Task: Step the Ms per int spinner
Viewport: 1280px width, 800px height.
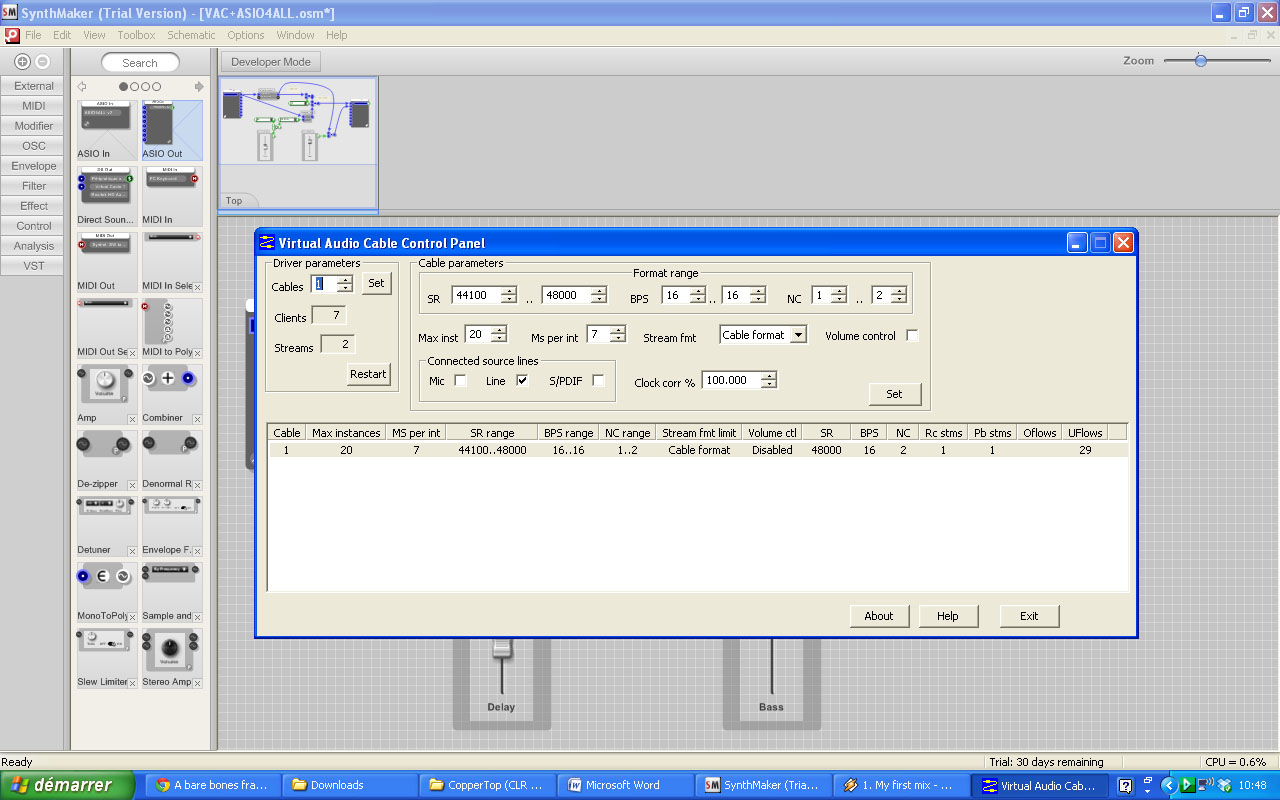Action: tap(617, 334)
